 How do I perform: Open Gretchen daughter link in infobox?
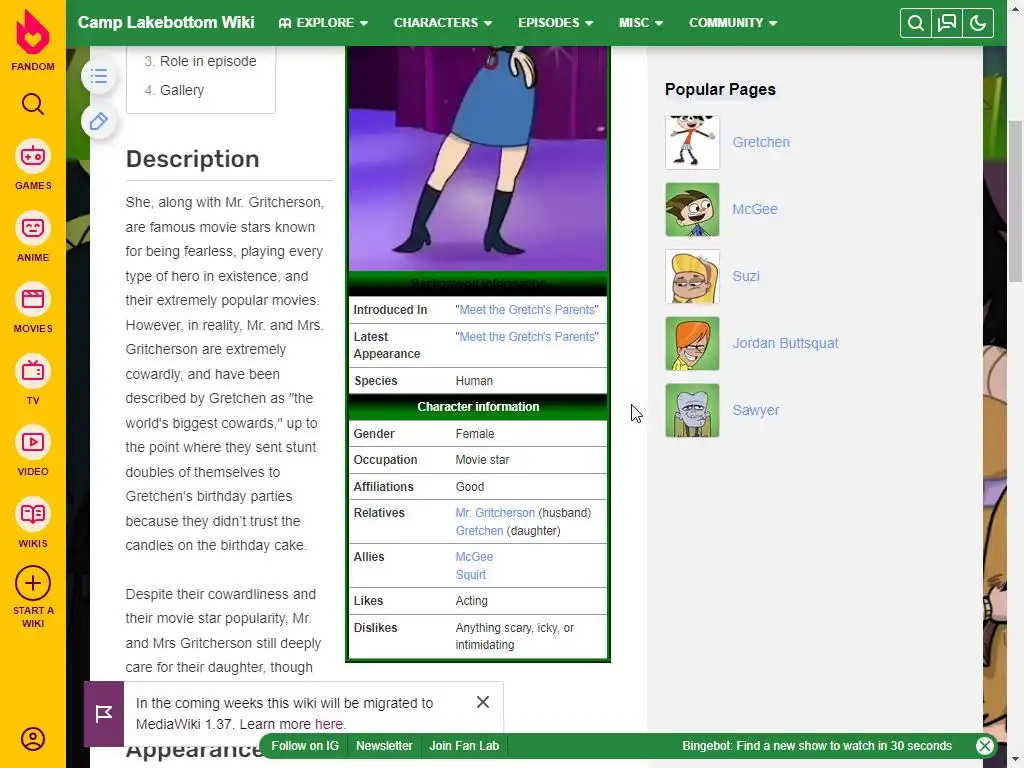pos(479,530)
